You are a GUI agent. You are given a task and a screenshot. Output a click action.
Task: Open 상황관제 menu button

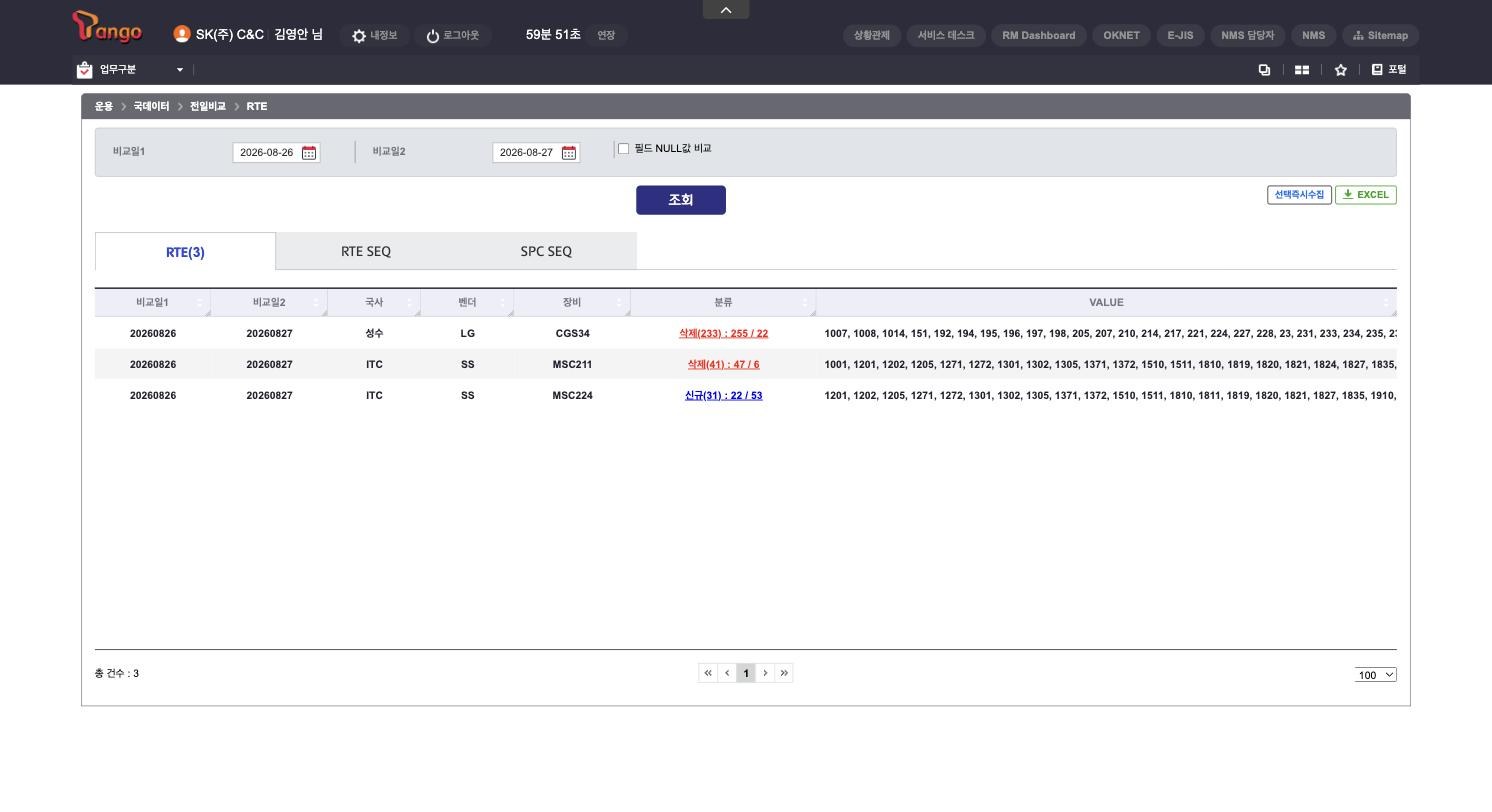coord(872,35)
